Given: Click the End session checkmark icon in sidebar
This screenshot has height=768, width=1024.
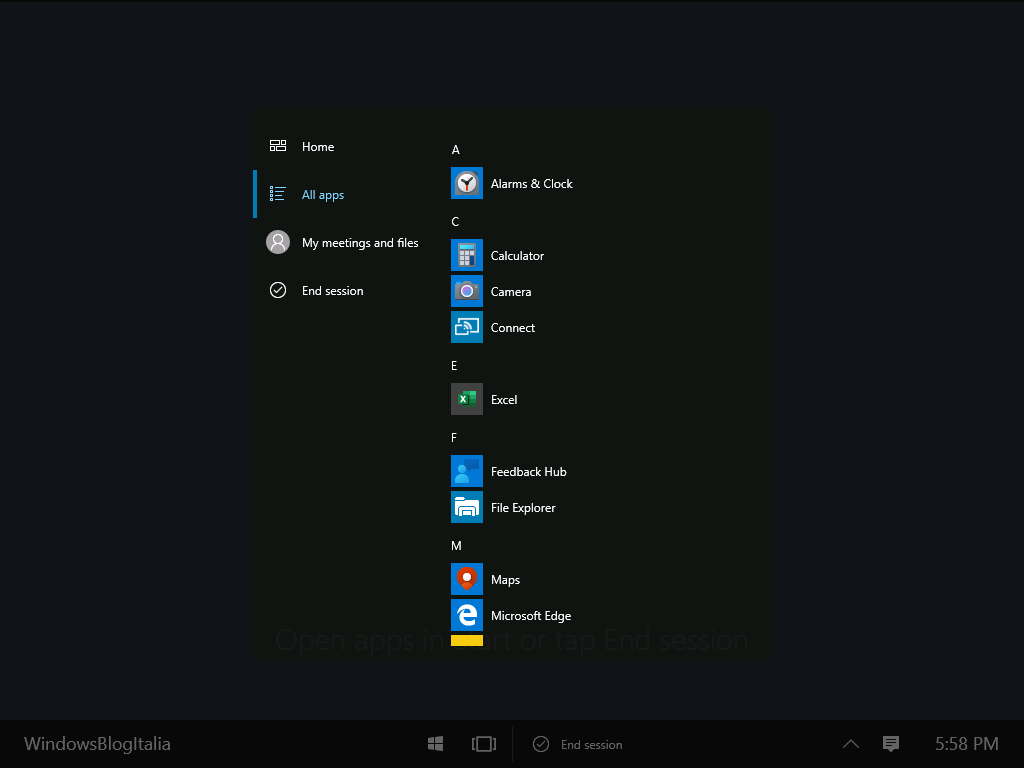Looking at the screenshot, I should coord(278,290).
